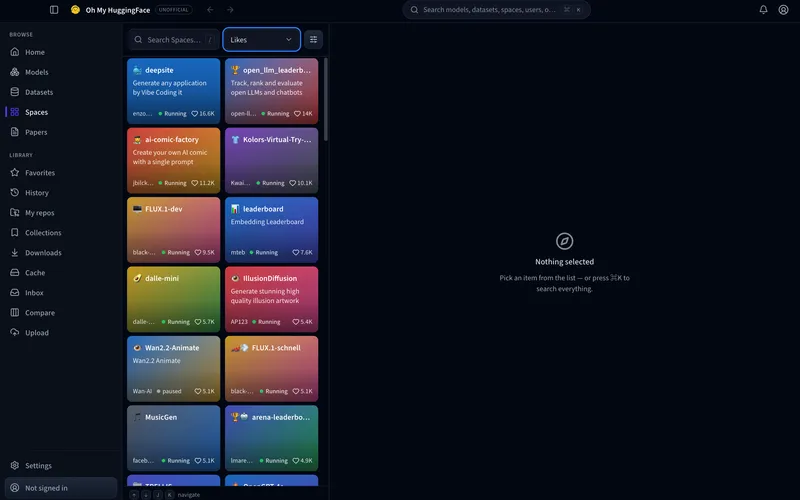Go back with the left arrow
Viewport: 800px width, 500px height.
(210, 10)
